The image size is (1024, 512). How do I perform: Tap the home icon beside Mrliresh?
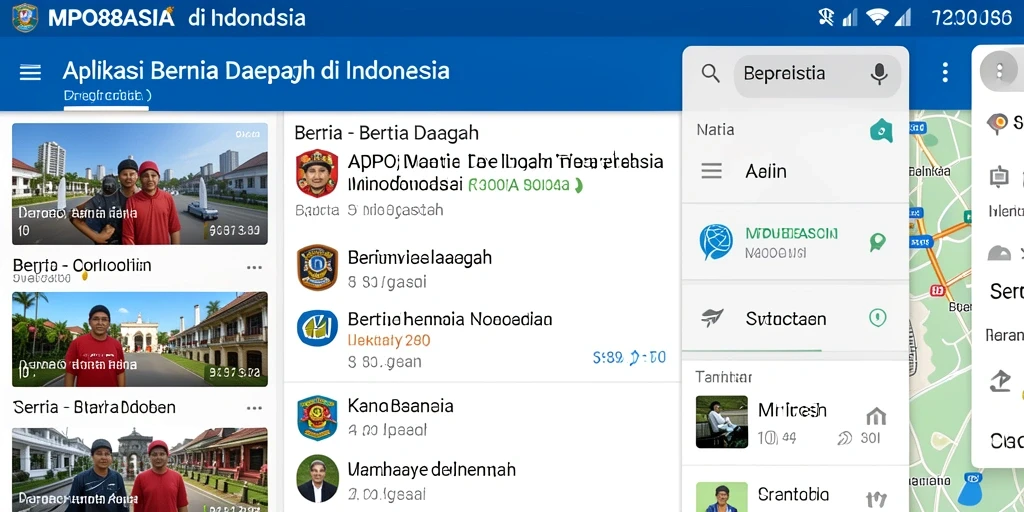click(875, 415)
